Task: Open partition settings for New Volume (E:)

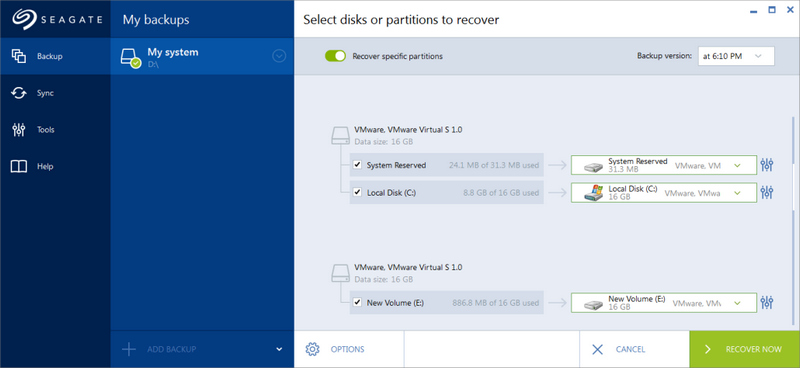Action: [767, 303]
